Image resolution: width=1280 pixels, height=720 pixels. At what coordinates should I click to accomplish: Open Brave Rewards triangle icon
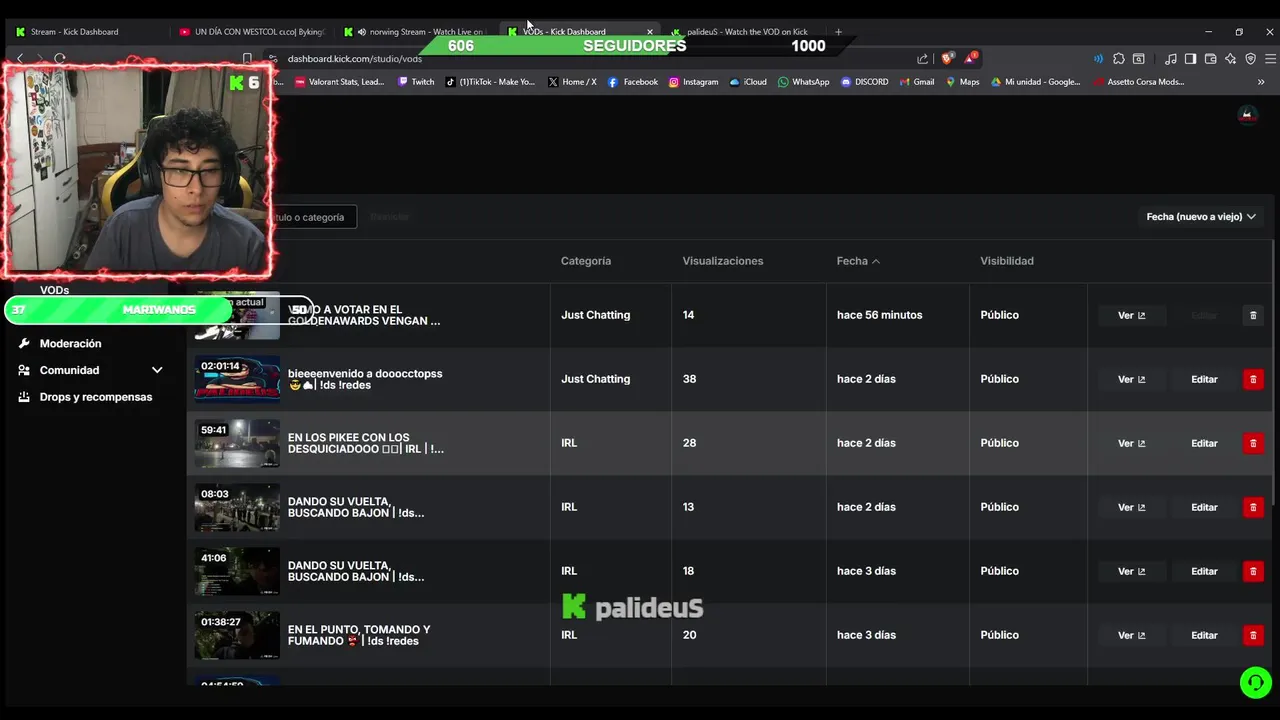[970, 58]
